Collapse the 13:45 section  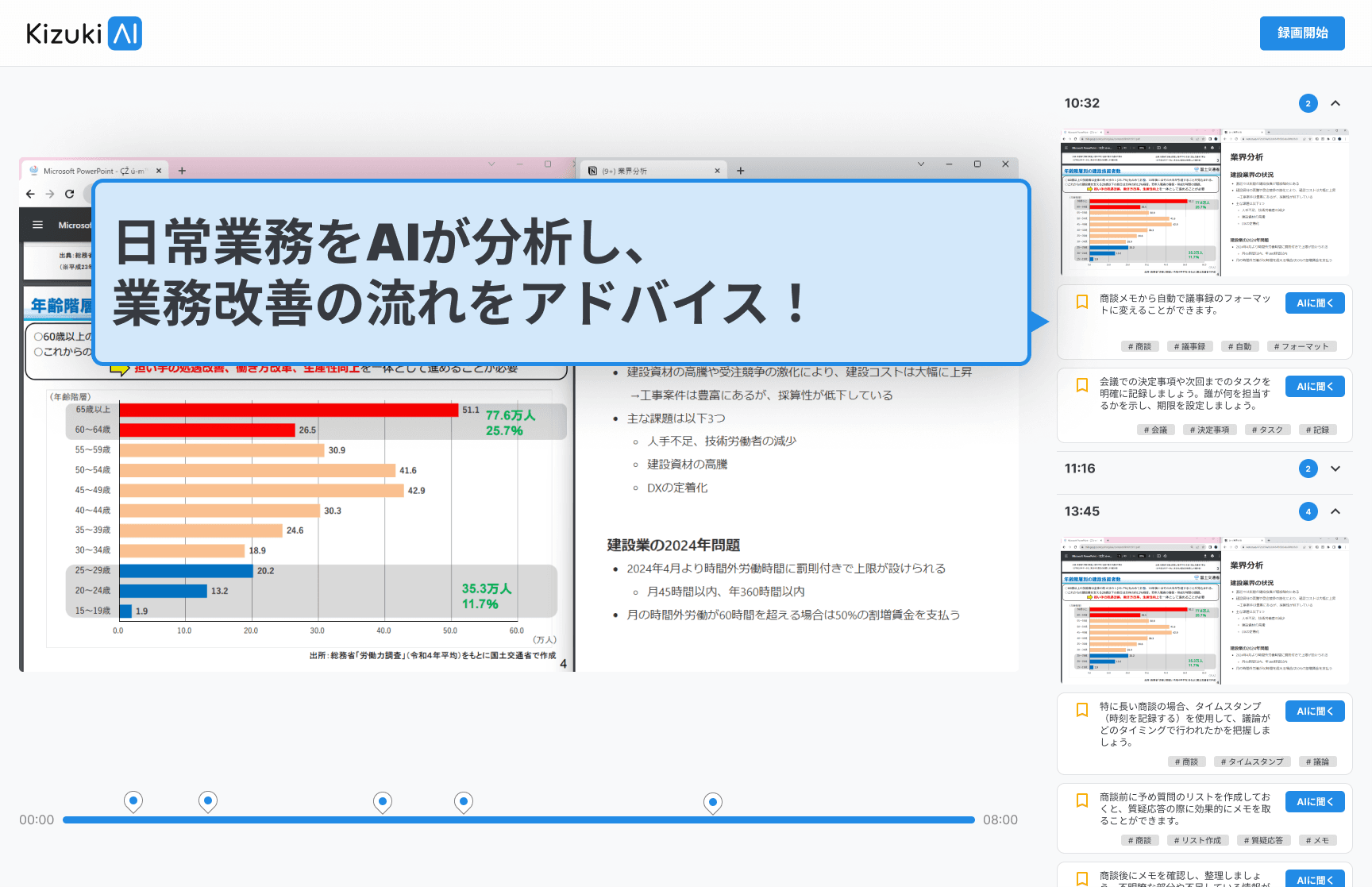1335,511
